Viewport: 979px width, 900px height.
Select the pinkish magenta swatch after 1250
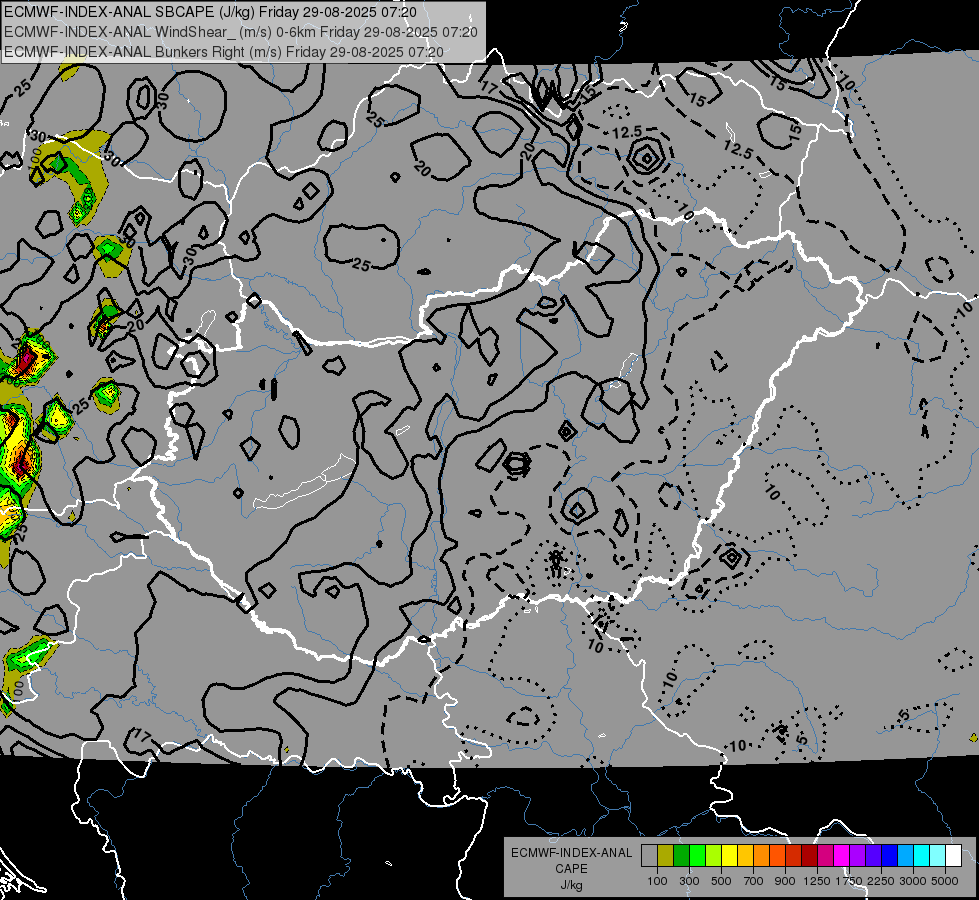[825, 856]
